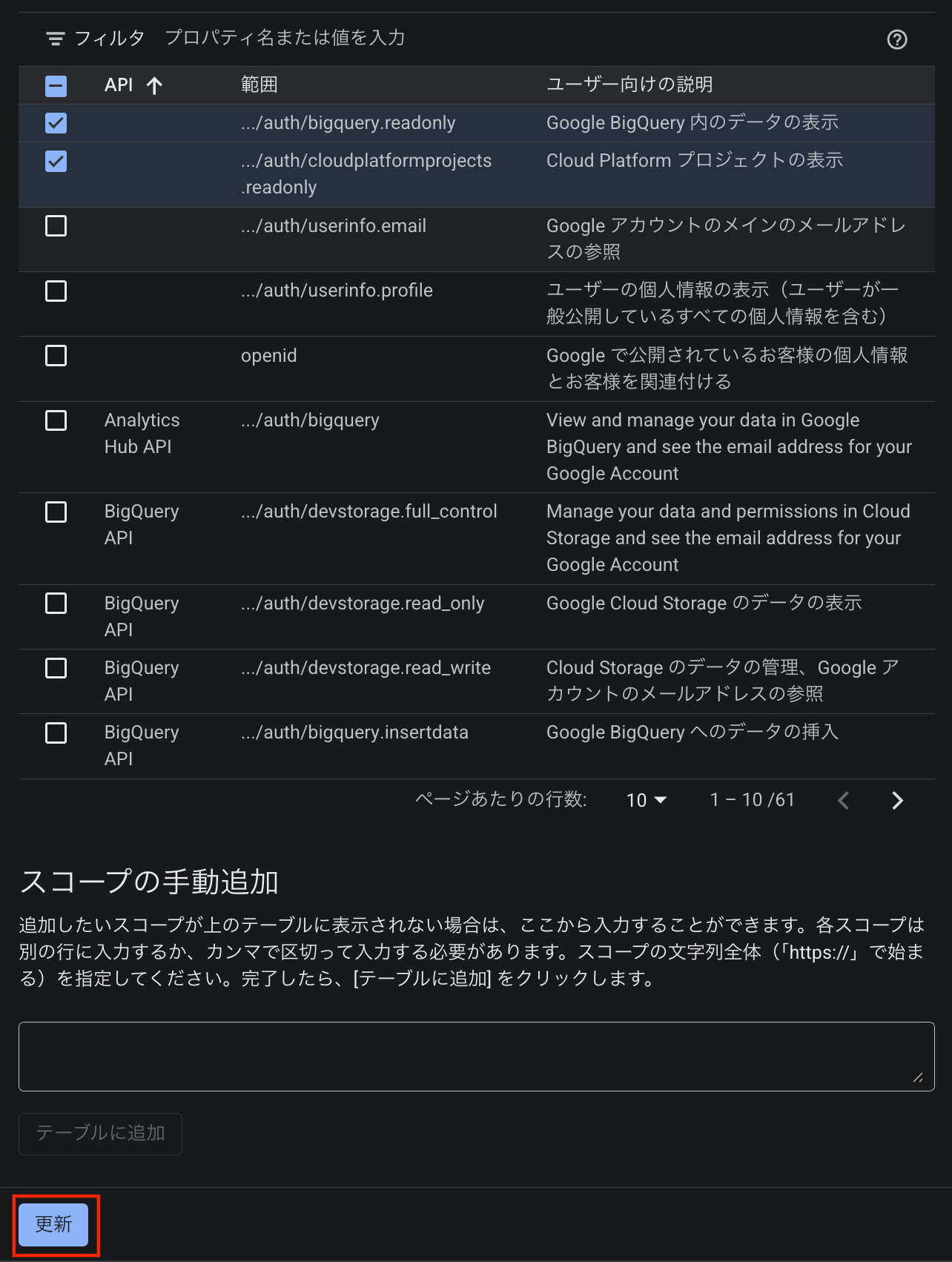
Task: Click the スコープの手動追加 heading
Action: [149, 882]
